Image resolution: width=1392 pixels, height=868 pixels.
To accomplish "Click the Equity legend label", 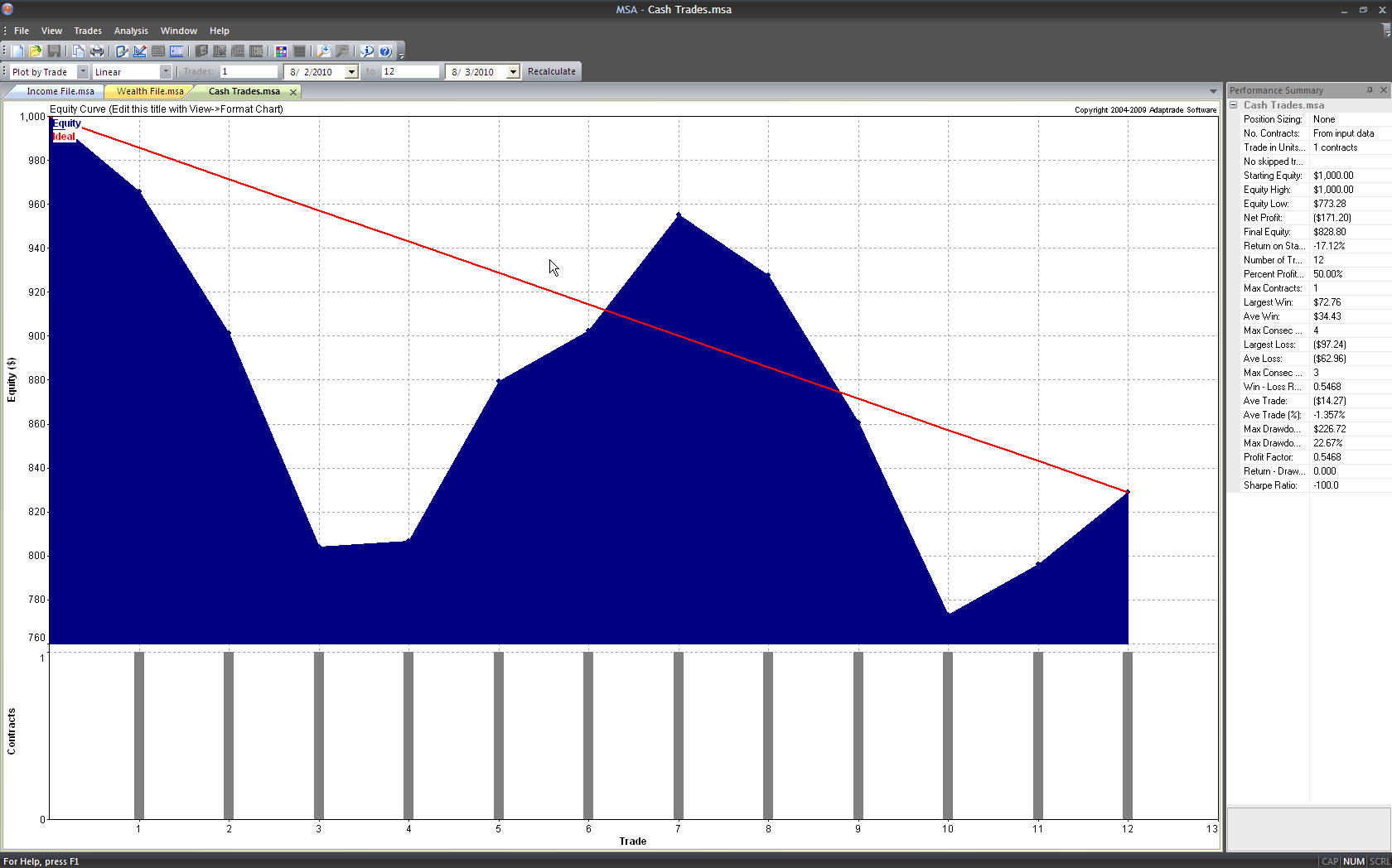I will click(66, 123).
